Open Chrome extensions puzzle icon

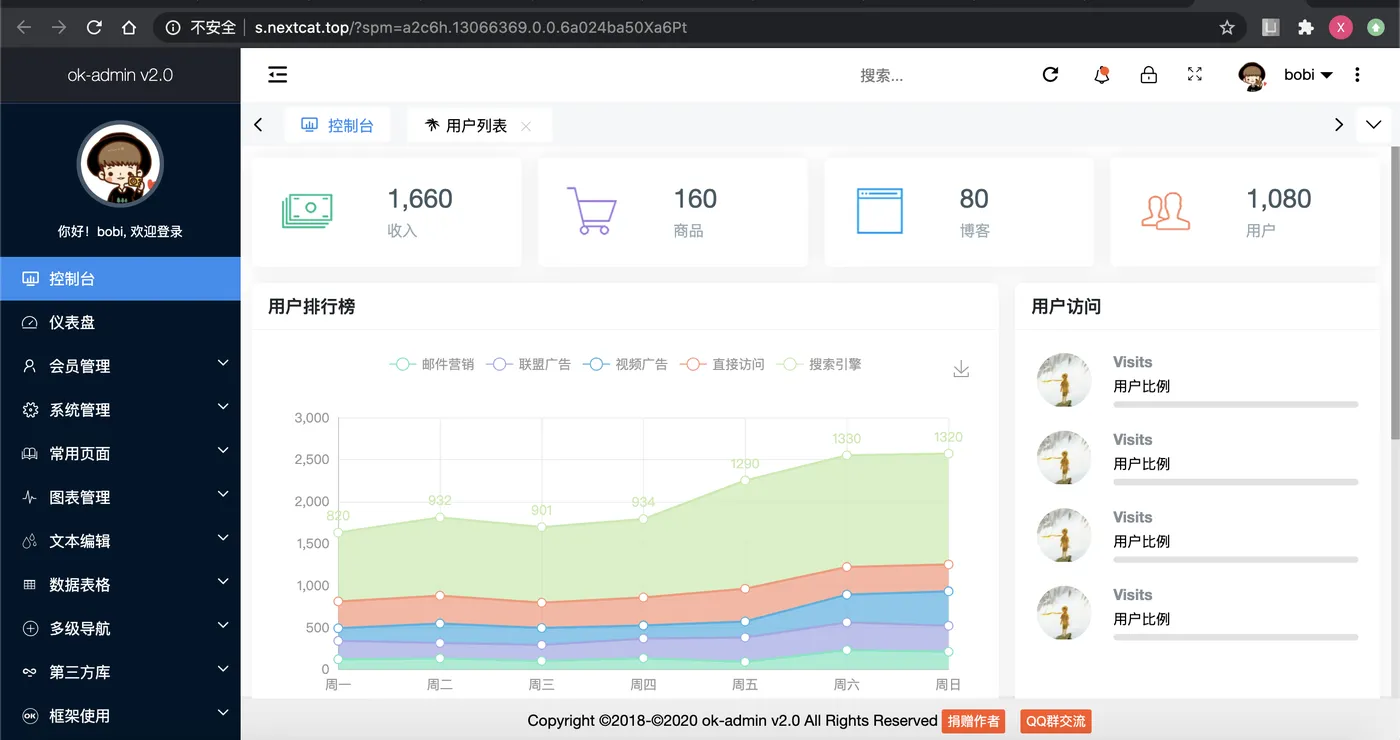1305,28
